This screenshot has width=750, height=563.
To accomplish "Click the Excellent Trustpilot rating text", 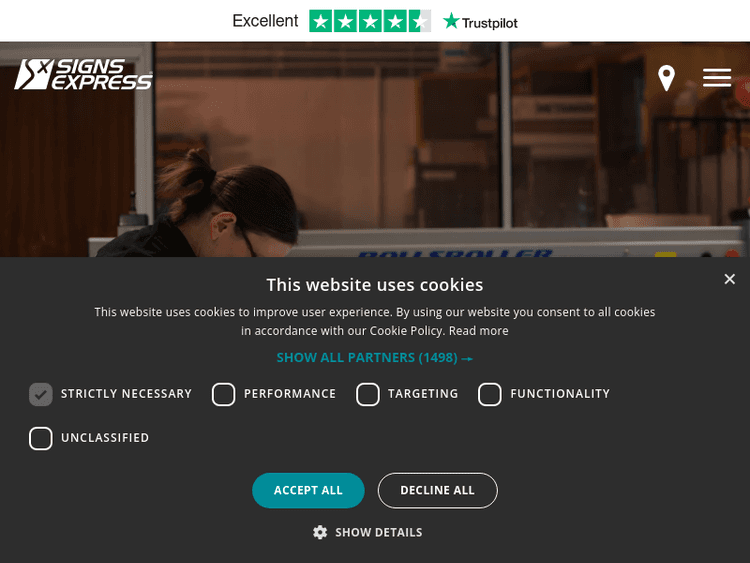I will pyautogui.click(x=265, y=21).
